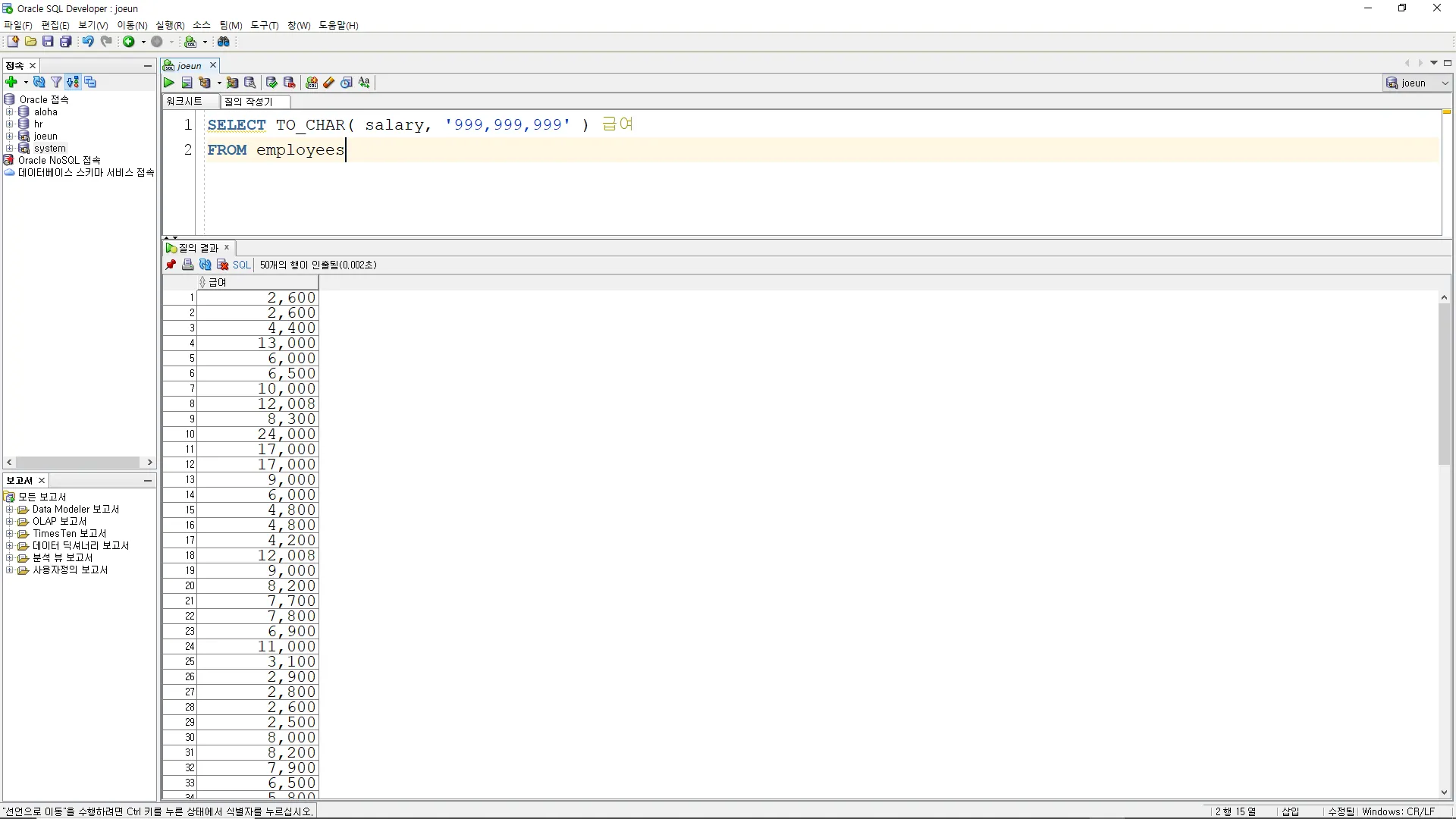
Task: Click the Commit icon in worksheet toolbar
Action: (x=271, y=83)
